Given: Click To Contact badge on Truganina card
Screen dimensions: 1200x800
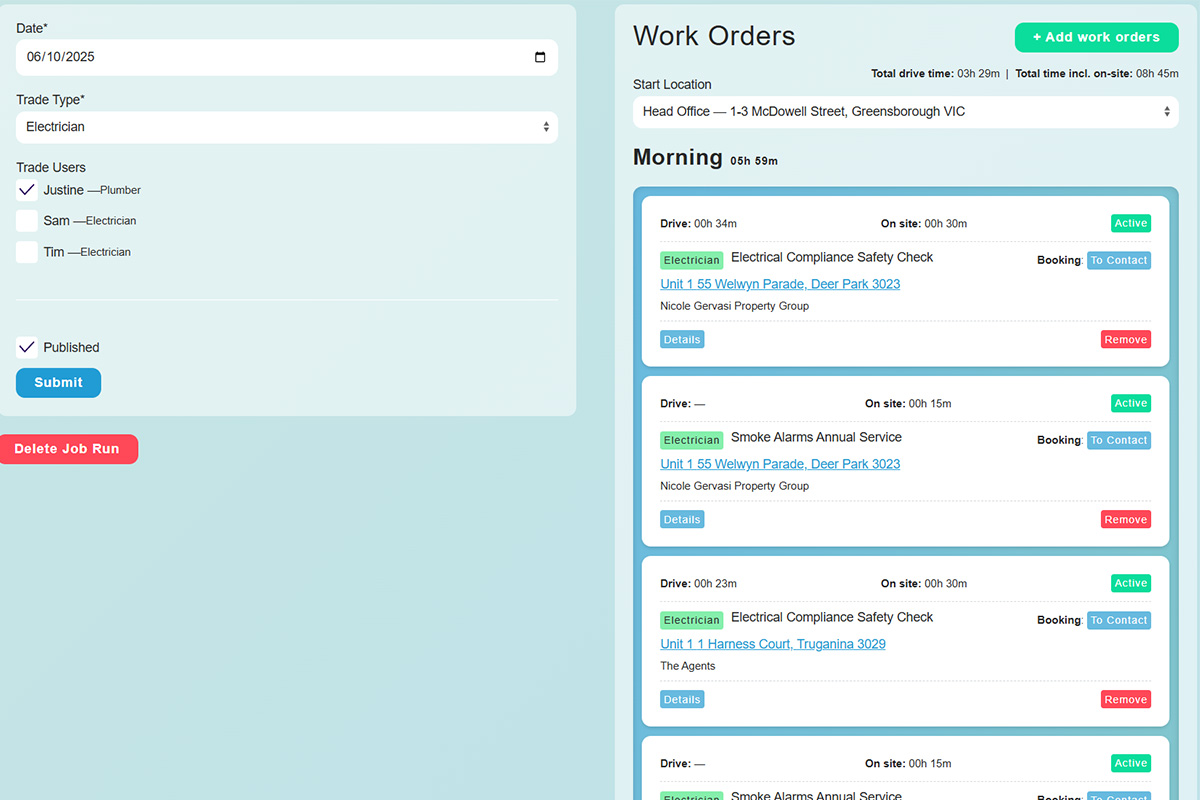Looking at the screenshot, I should [1119, 620].
